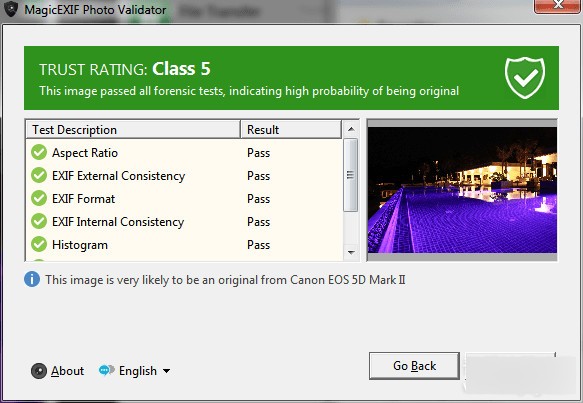Click the purple pool photo thumbnail
The height and width of the screenshot is (403, 583).
462,190
